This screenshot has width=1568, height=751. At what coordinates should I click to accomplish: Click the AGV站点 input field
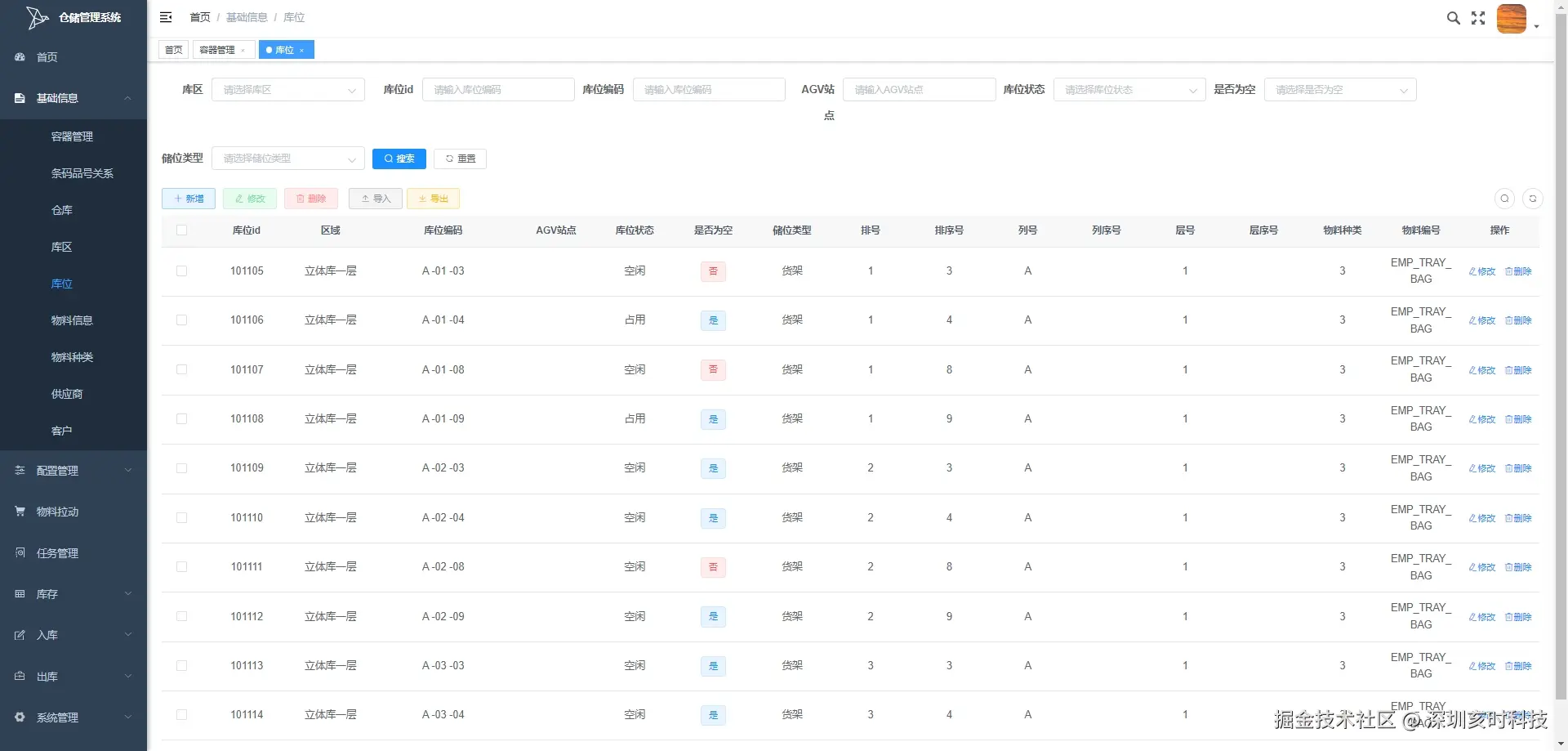(x=919, y=90)
